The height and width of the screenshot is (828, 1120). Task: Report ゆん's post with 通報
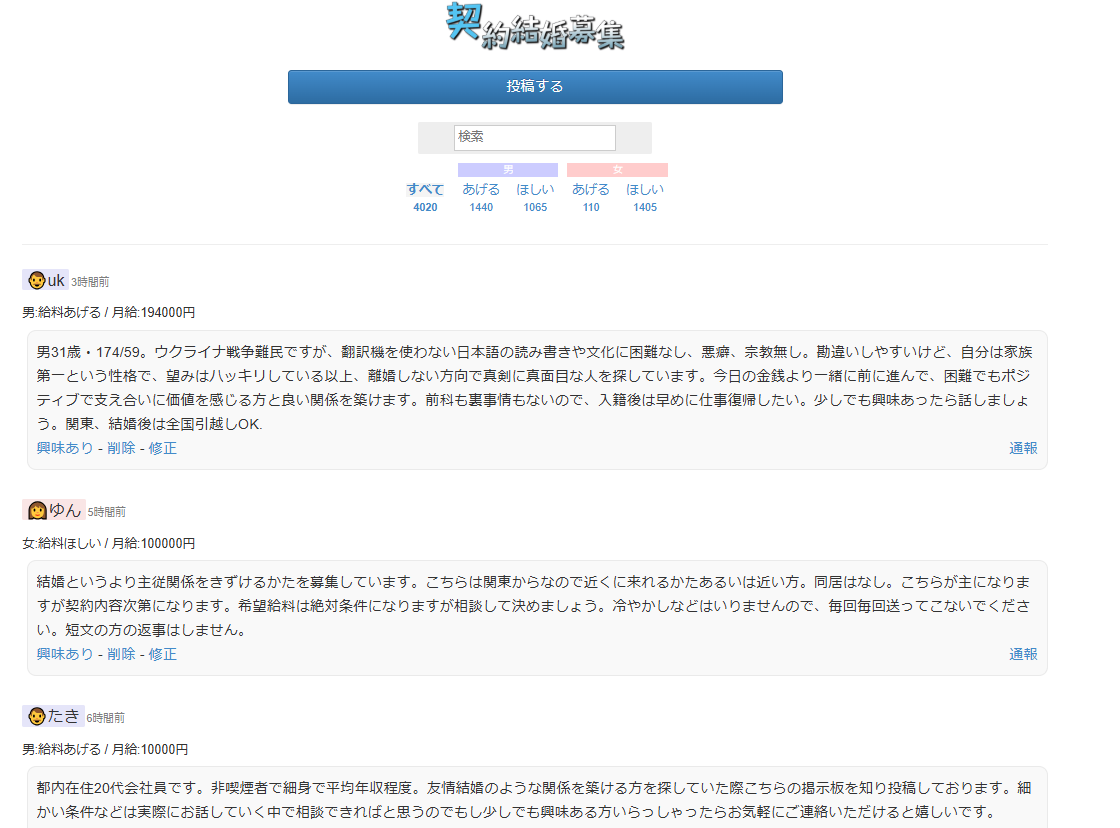pyautogui.click(x=1023, y=654)
